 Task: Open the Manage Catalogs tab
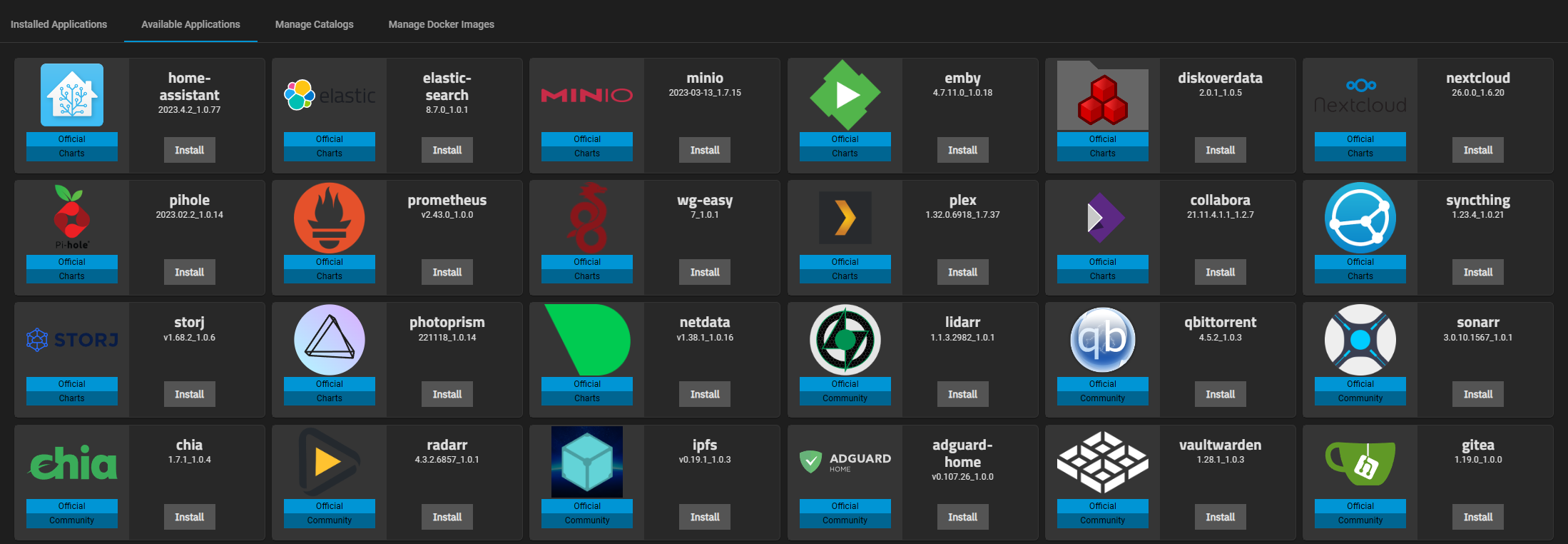point(314,24)
